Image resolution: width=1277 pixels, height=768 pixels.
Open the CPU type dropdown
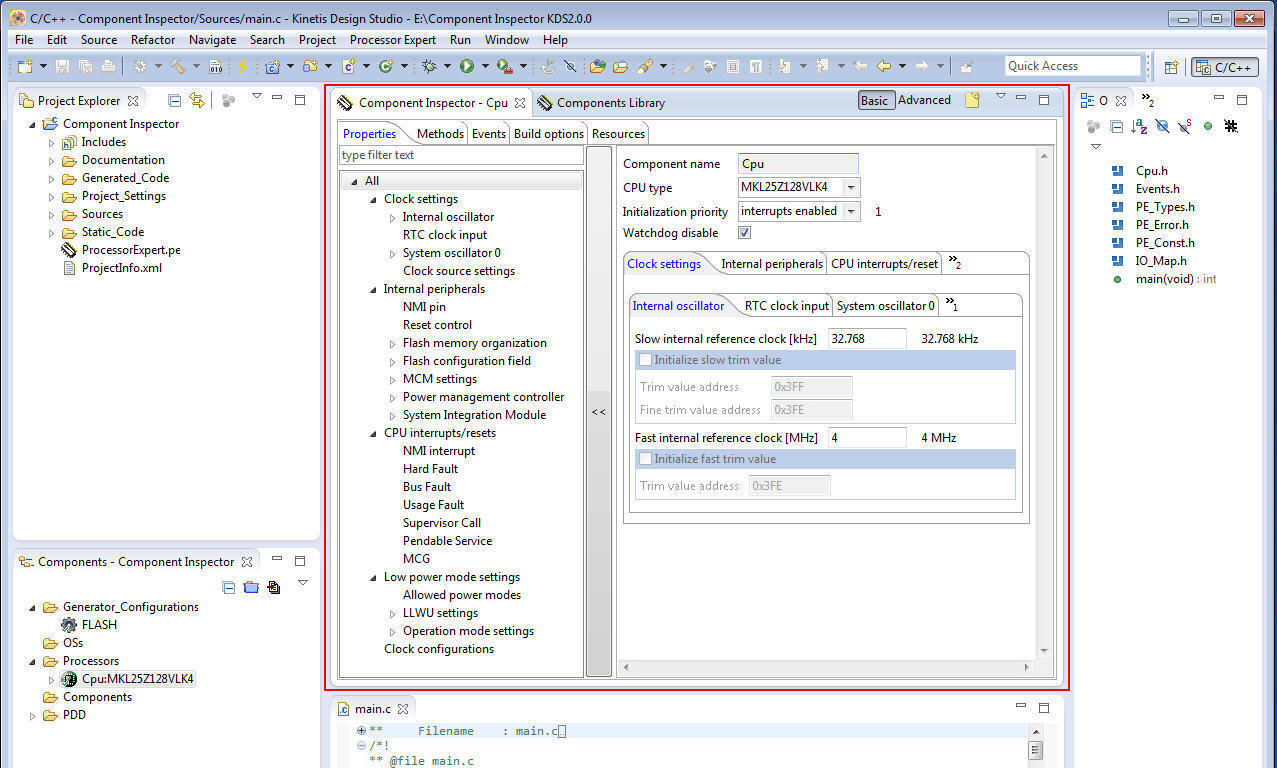850,188
